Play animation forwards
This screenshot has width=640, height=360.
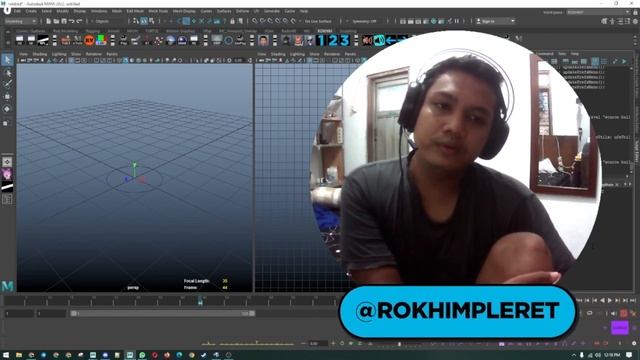[x=610, y=300]
